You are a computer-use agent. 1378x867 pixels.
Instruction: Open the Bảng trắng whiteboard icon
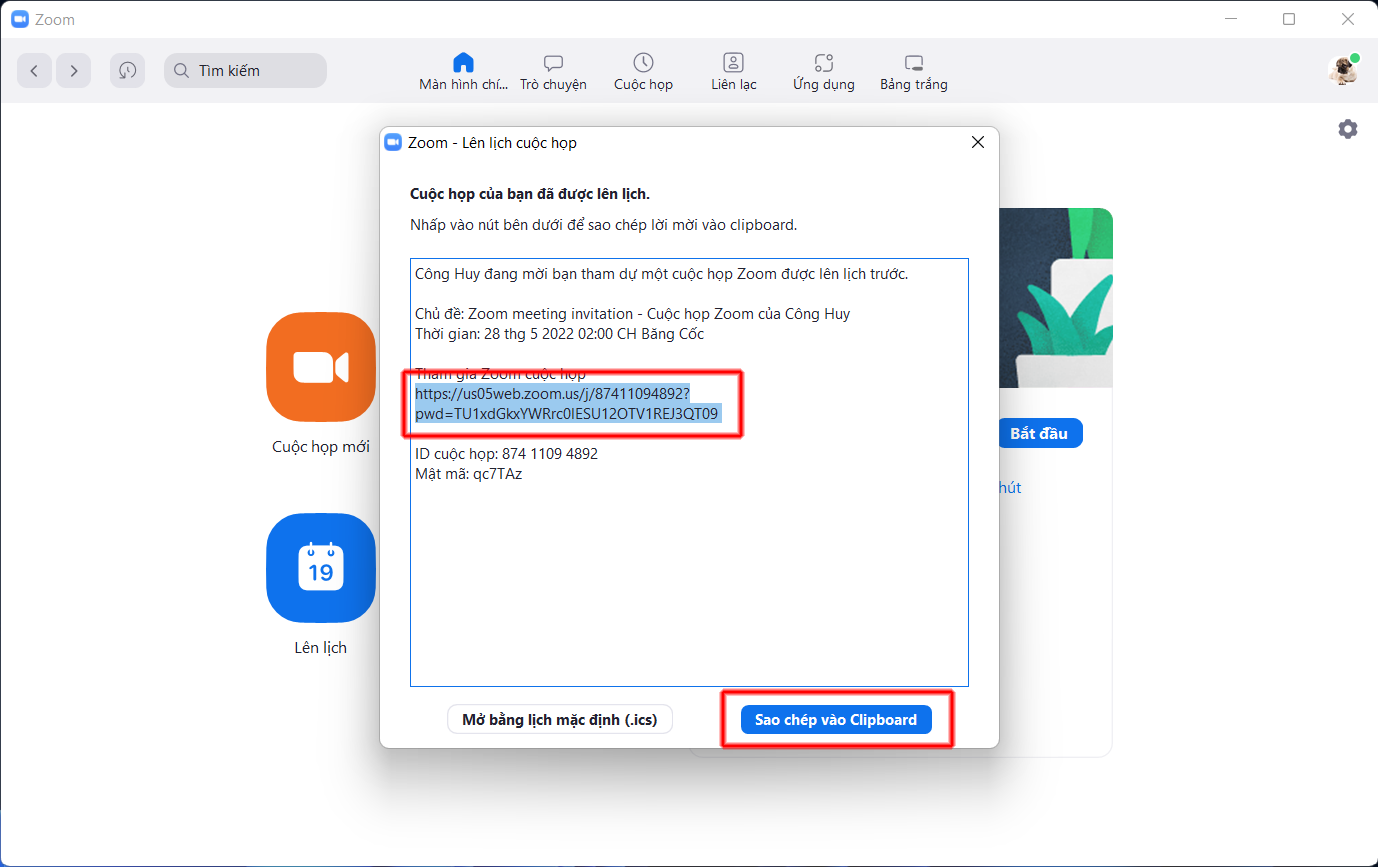point(912,70)
